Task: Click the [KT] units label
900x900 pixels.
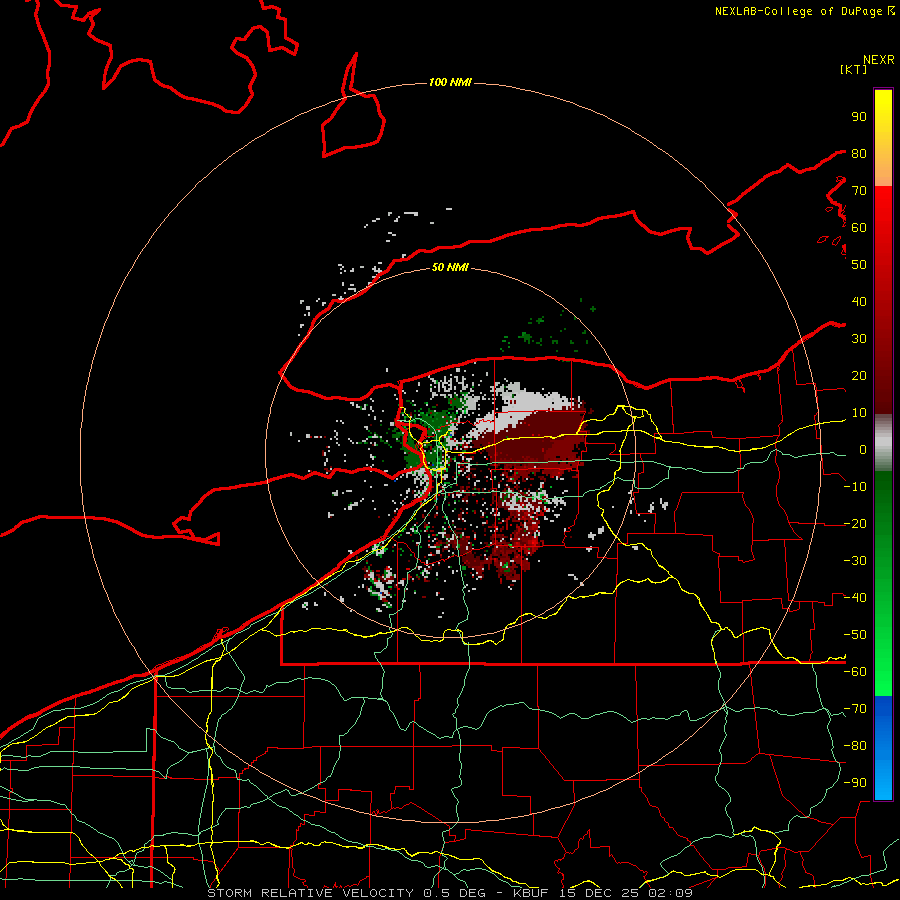Action: (853, 69)
